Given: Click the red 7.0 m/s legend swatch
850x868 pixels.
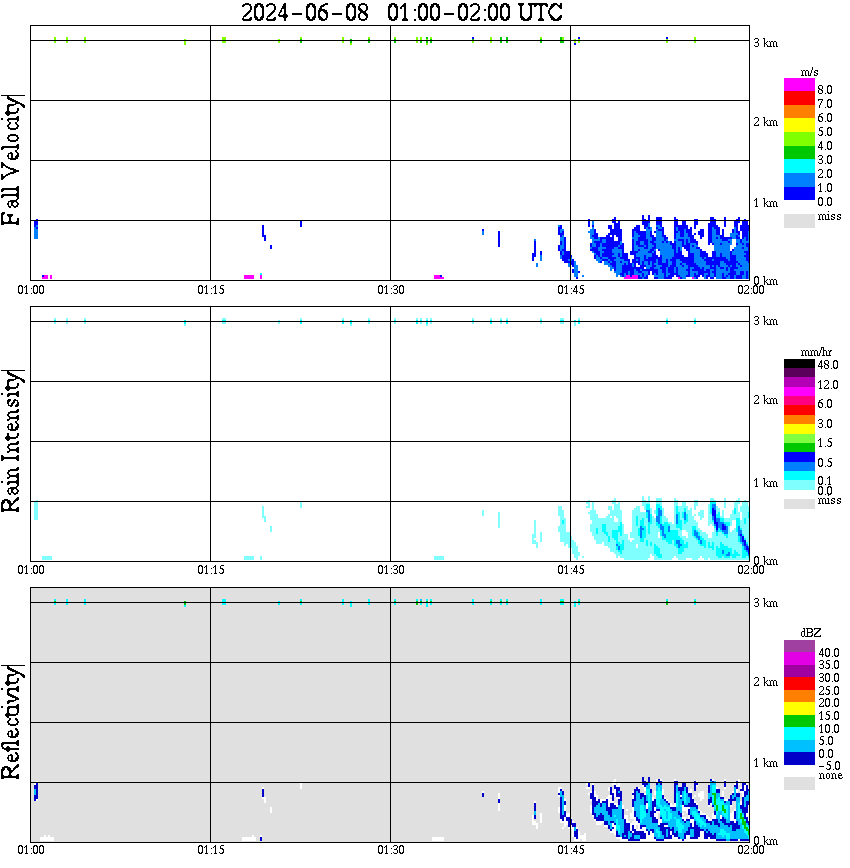Looking at the screenshot, I should [x=799, y=99].
